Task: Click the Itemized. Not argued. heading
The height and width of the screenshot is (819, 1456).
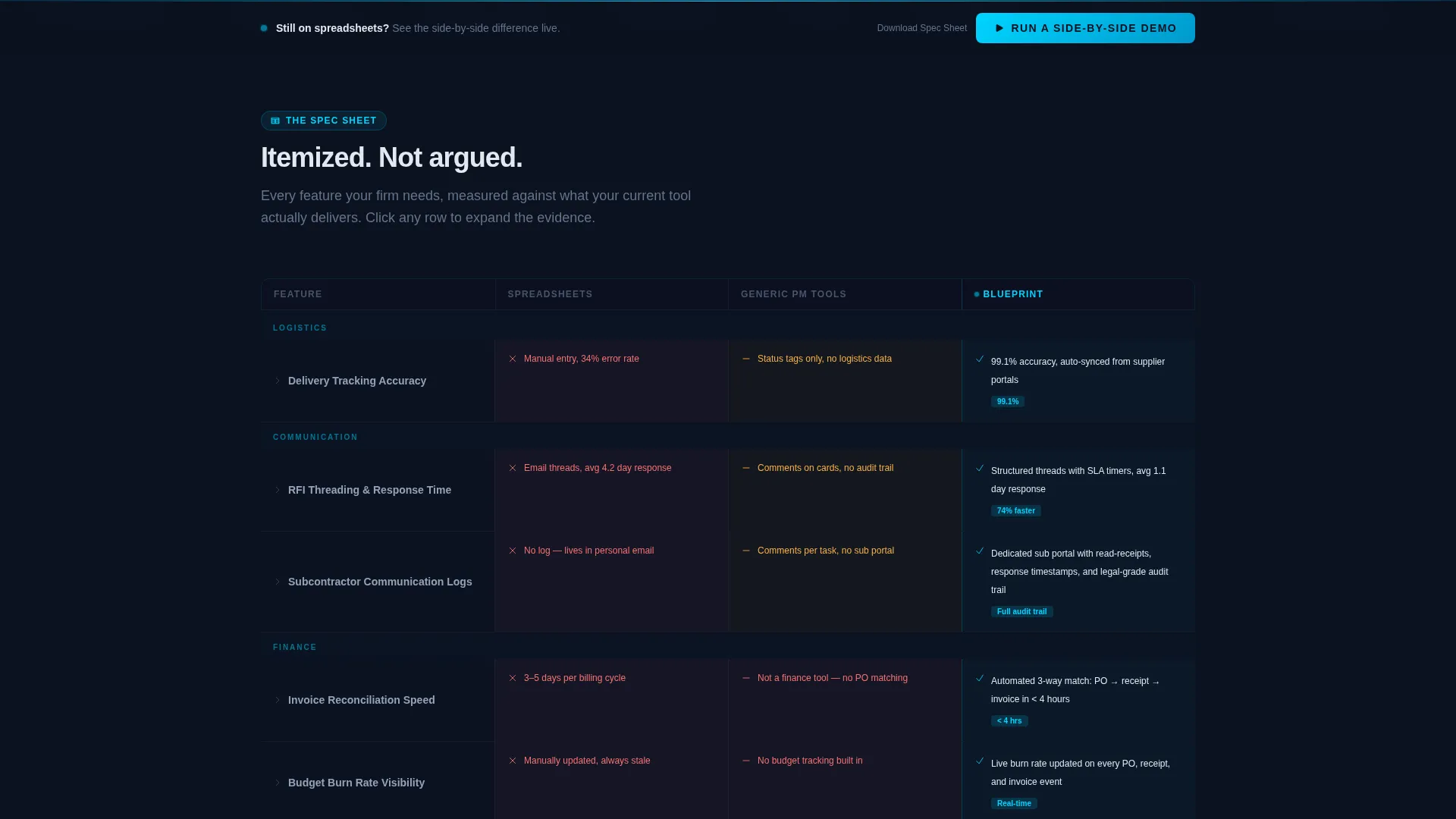Action: 391,158
